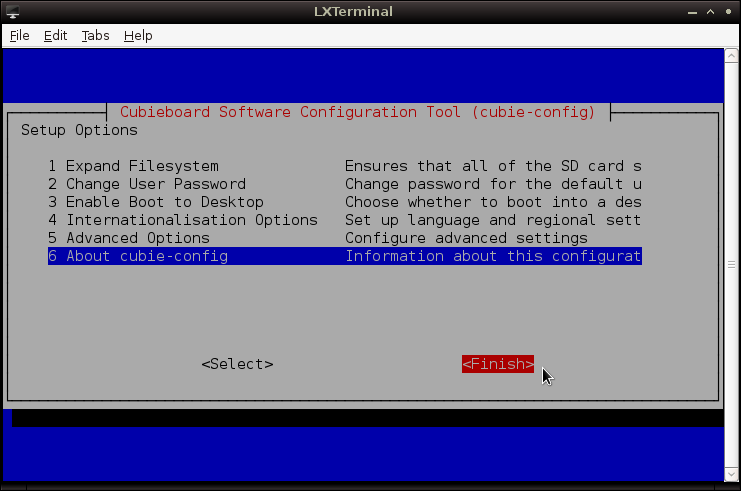Click the 'Configure advanced settings' description text
The width and height of the screenshot is (741, 491).
coord(466,238)
